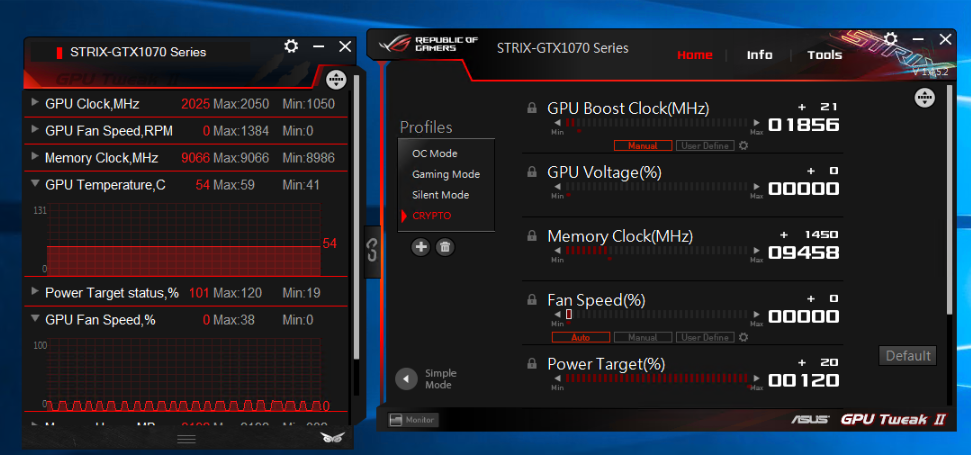Image resolution: width=971 pixels, height=455 pixels.
Task: Switch to the Info tab
Action: click(759, 55)
